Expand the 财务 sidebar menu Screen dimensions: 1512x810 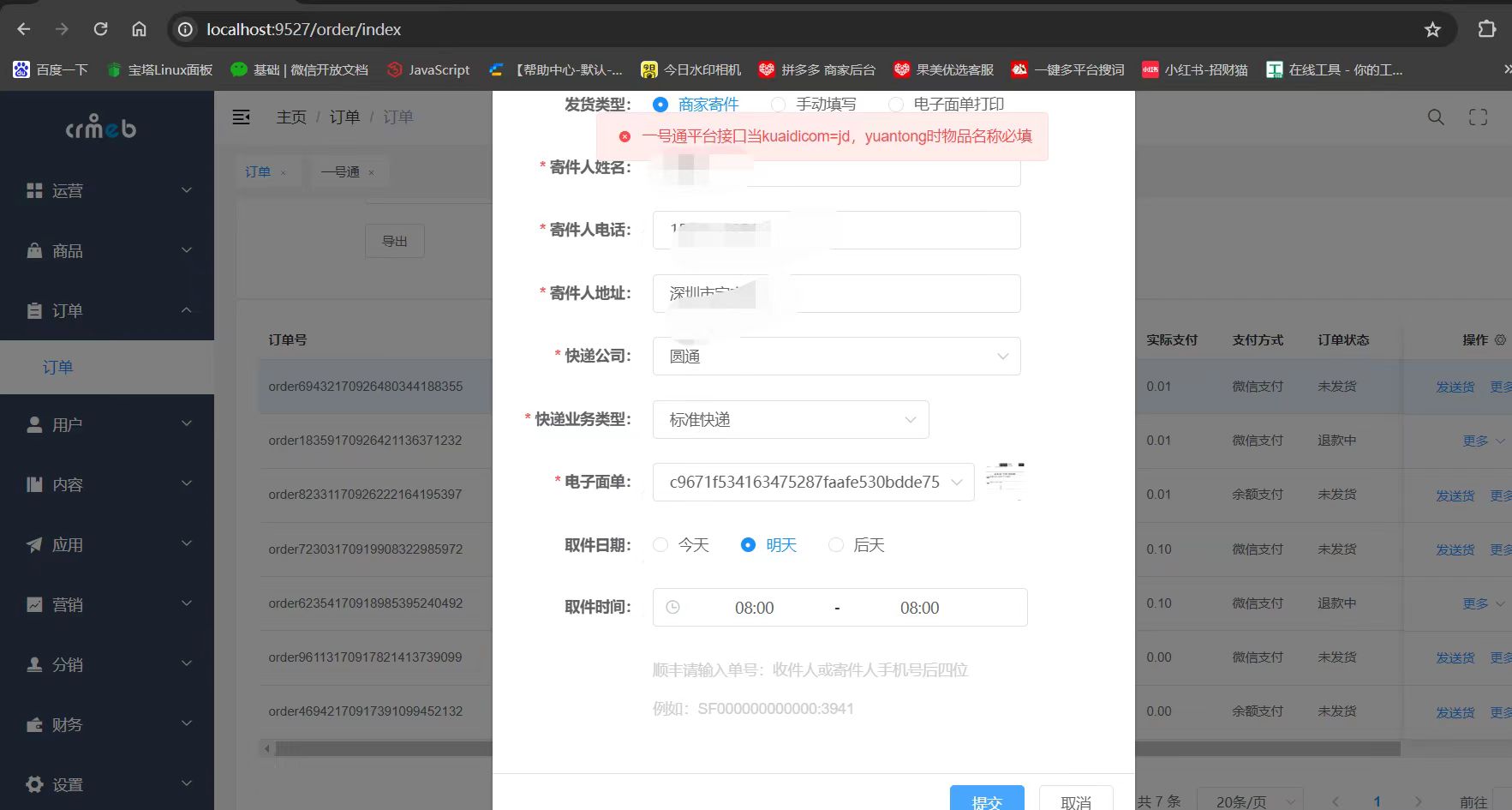(107, 725)
